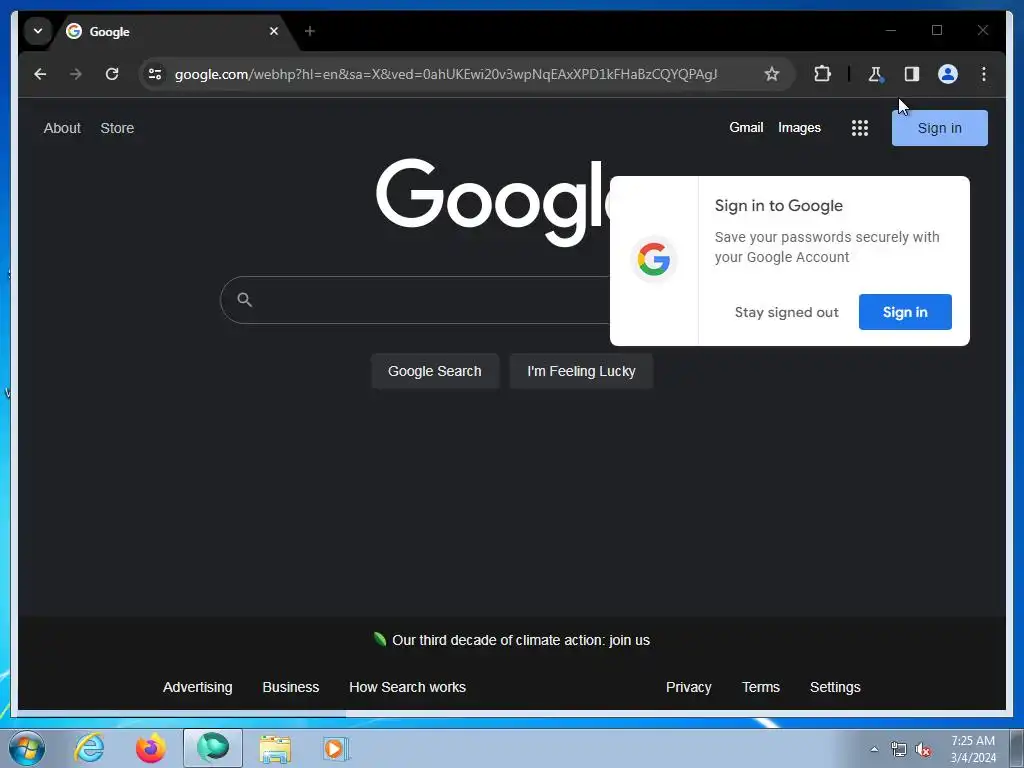
Task: Open the tab search dropdown chevron
Action: point(38,31)
